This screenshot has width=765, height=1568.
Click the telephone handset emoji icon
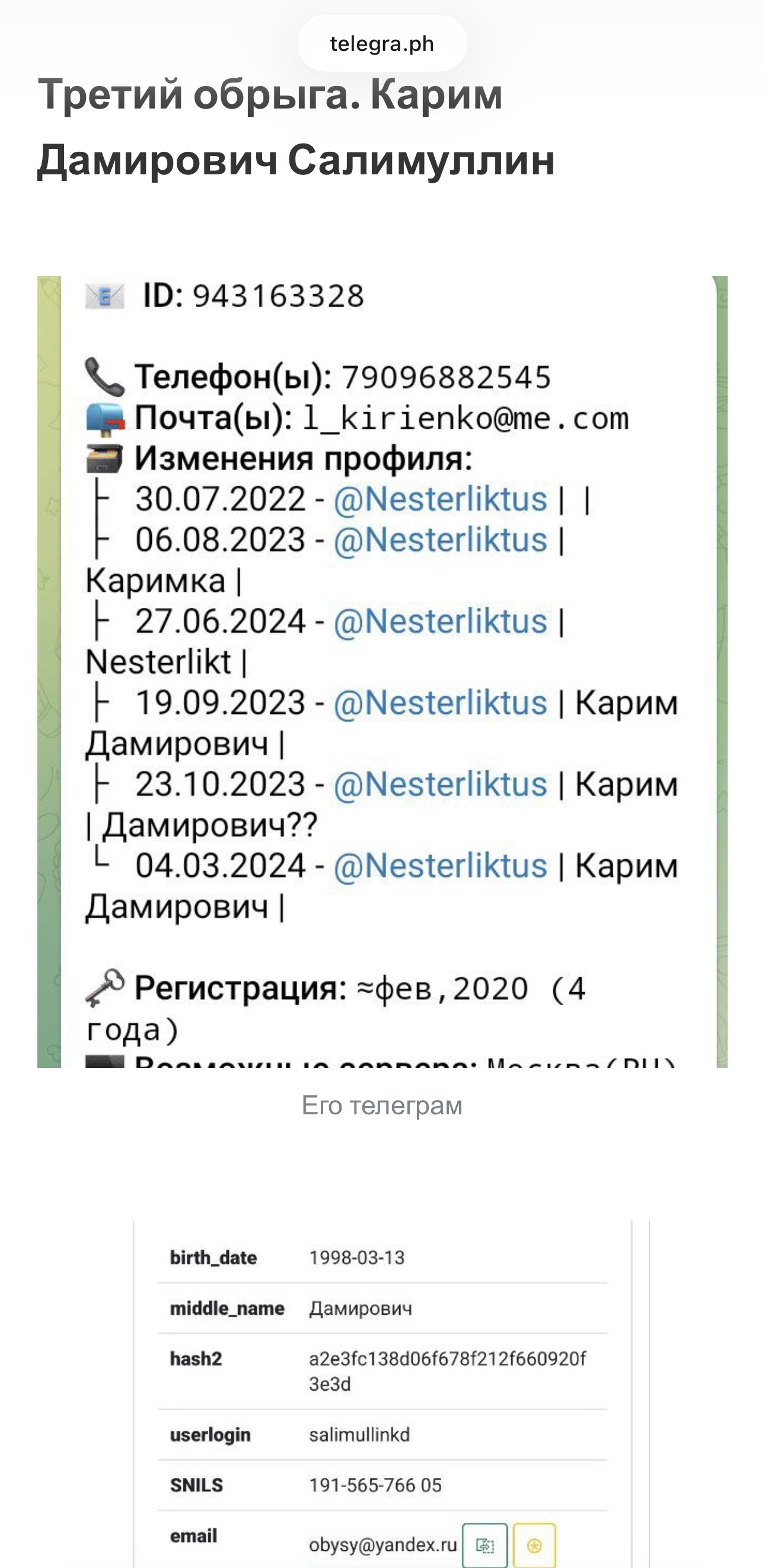coord(104,377)
